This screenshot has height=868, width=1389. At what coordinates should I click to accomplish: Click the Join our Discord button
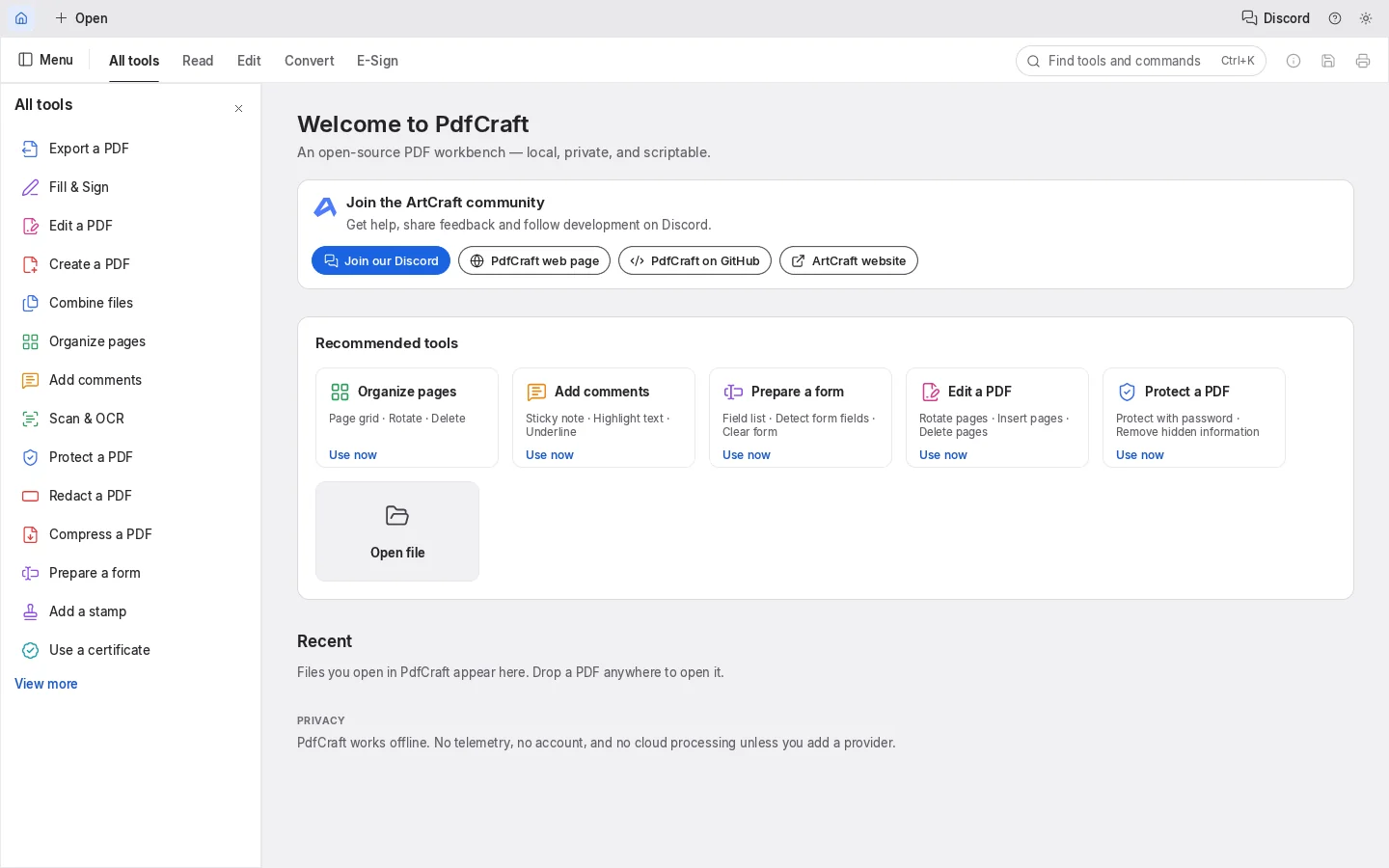(x=381, y=261)
